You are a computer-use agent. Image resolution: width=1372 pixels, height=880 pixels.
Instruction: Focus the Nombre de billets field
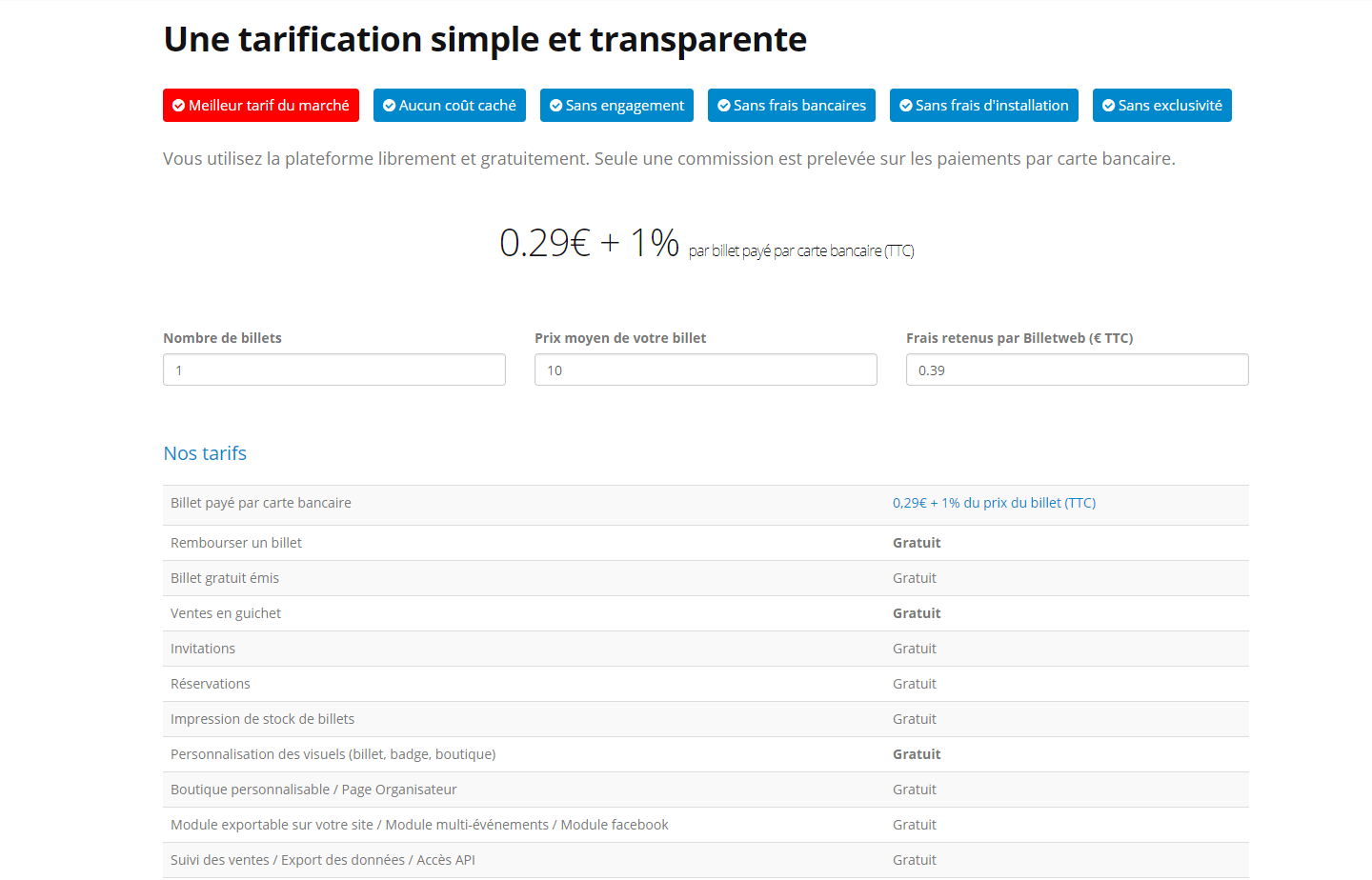click(x=334, y=370)
